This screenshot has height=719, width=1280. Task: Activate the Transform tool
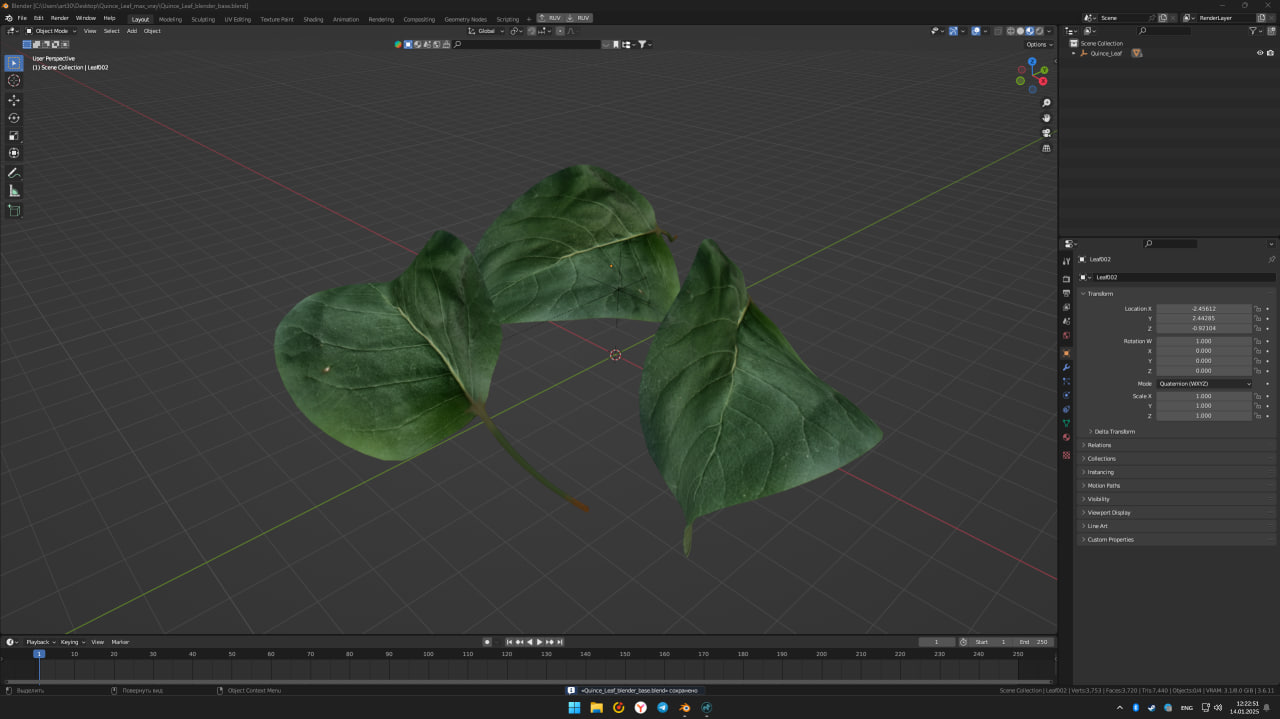click(14, 153)
